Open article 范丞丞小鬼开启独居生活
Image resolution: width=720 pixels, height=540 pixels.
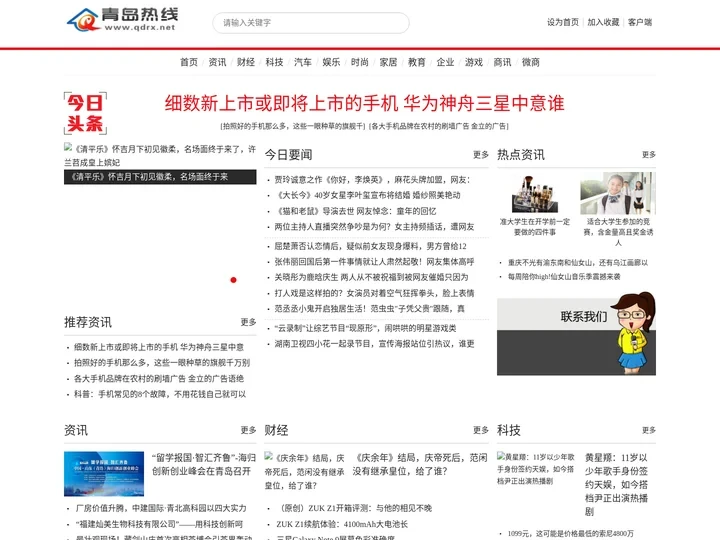tap(369, 309)
